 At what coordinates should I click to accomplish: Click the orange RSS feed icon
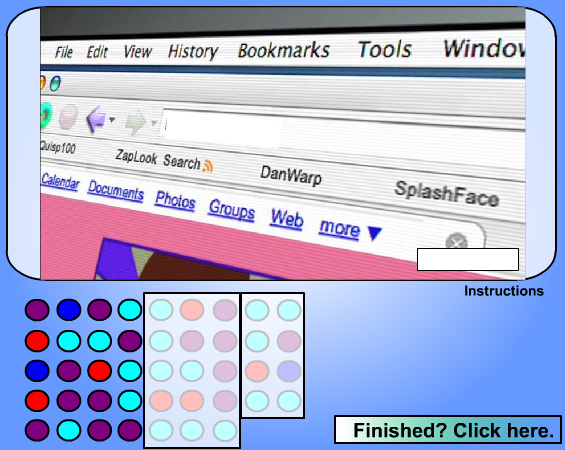tap(208, 165)
